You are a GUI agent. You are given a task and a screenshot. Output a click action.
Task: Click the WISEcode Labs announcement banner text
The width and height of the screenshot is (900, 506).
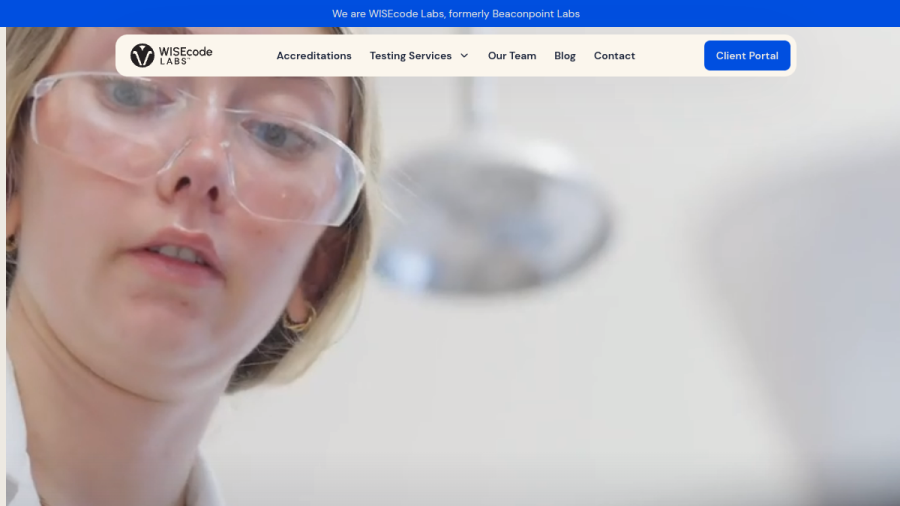click(x=456, y=14)
